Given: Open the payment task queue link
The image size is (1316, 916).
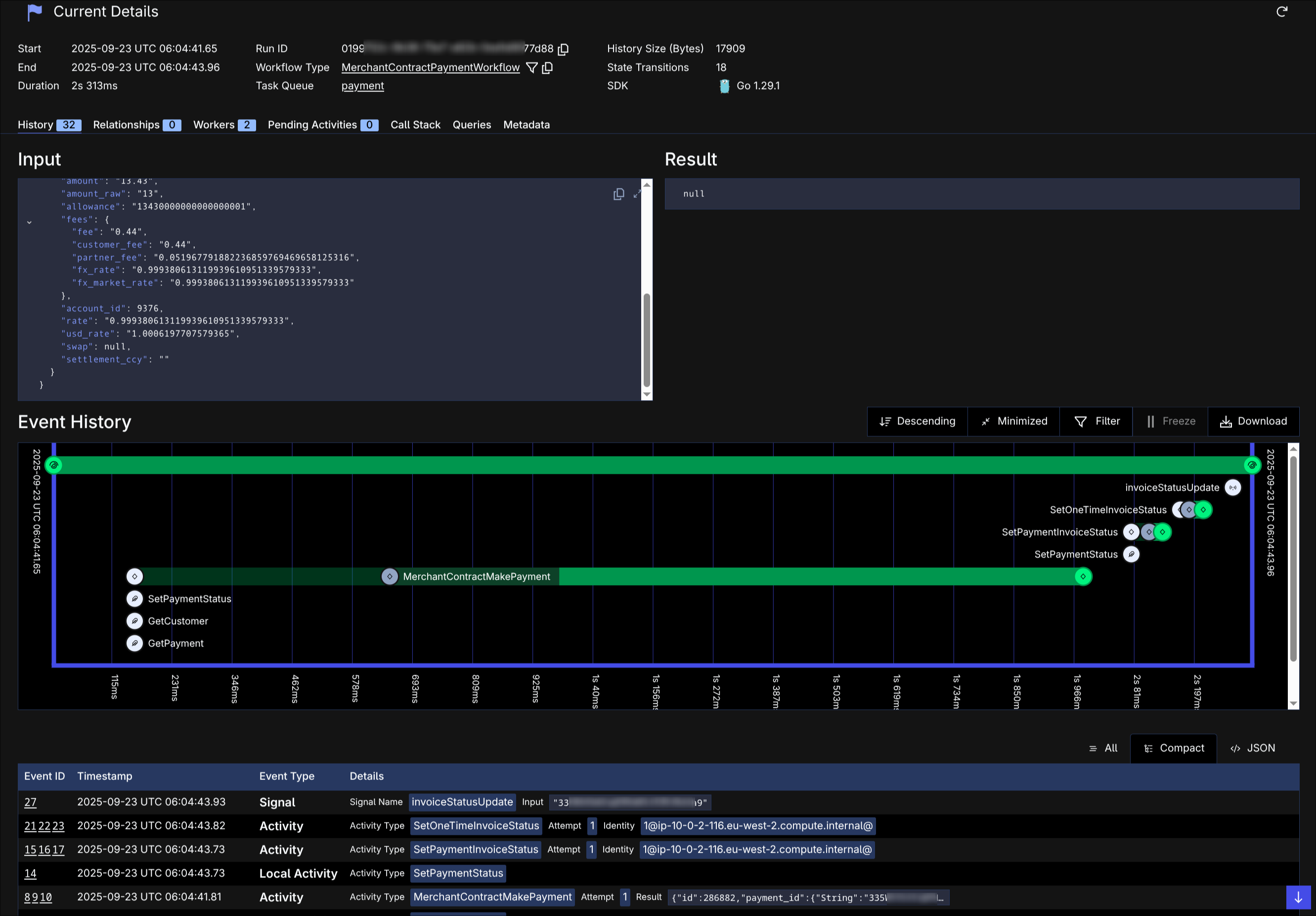Looking at the screenshot, I should point(362,86).
